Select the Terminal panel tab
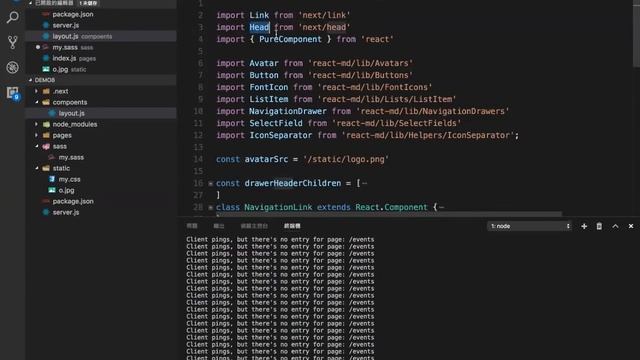 tap(292, 226)
